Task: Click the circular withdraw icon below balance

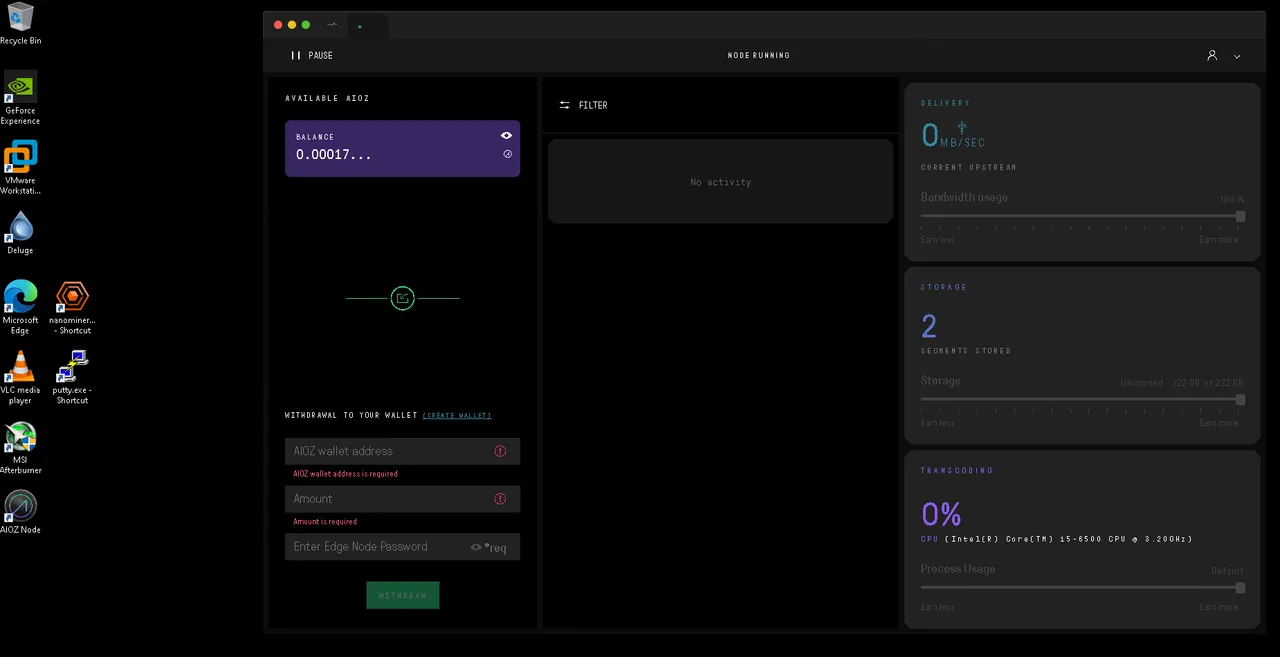Action: [402, 298]
